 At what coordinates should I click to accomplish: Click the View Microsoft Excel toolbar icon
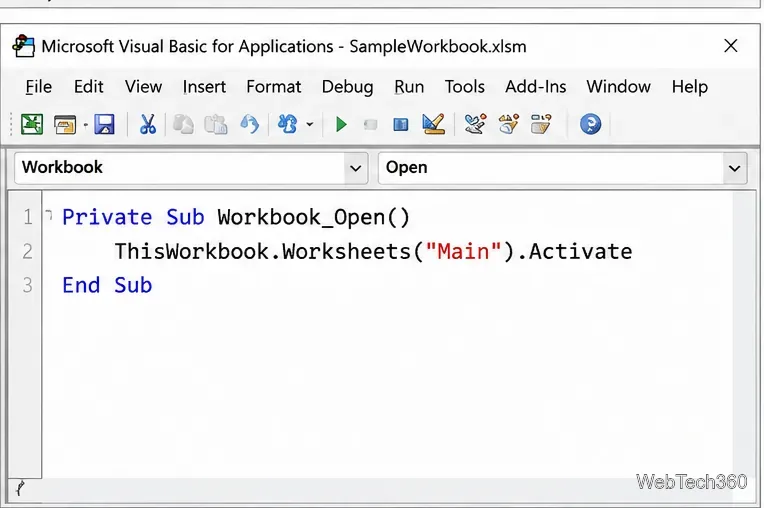(x=32, y=124)
